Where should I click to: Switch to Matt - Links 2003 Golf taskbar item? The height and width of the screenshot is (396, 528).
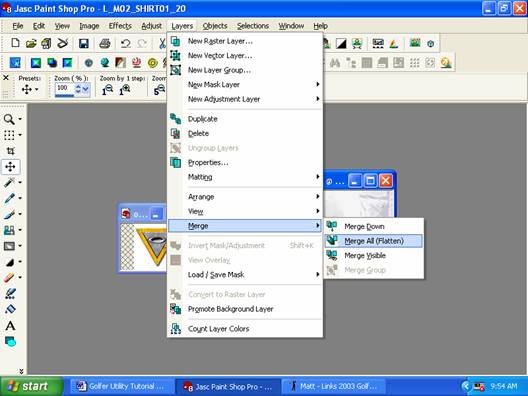coord(333,386)
